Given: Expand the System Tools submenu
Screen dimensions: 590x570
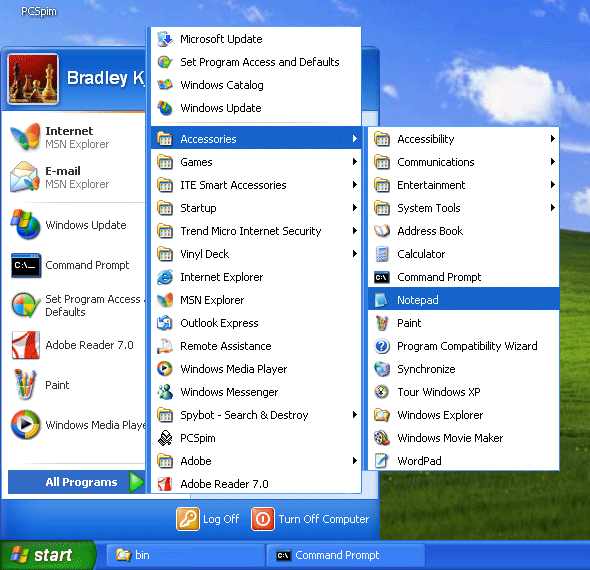Looking at the screenshot, I should click(463, 208).
